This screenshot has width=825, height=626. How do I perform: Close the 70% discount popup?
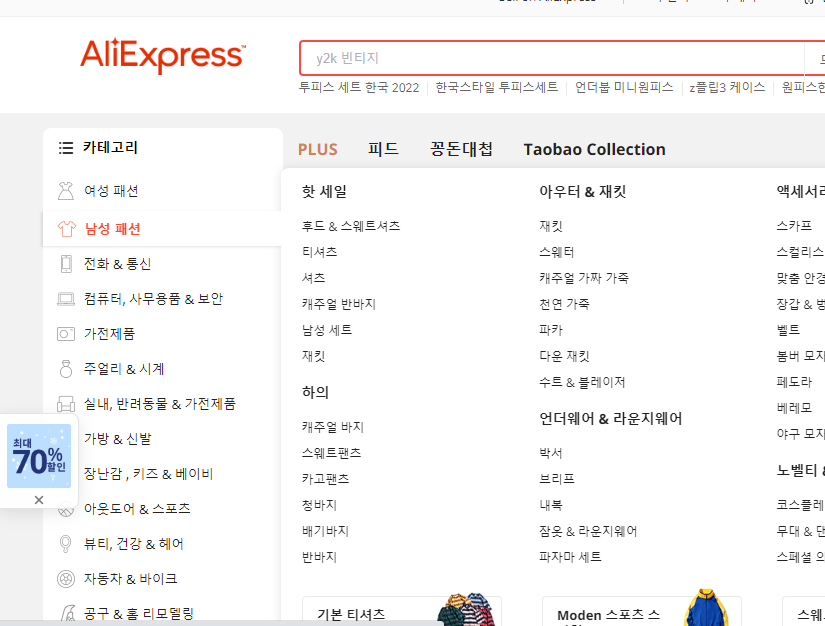point(39,500)
